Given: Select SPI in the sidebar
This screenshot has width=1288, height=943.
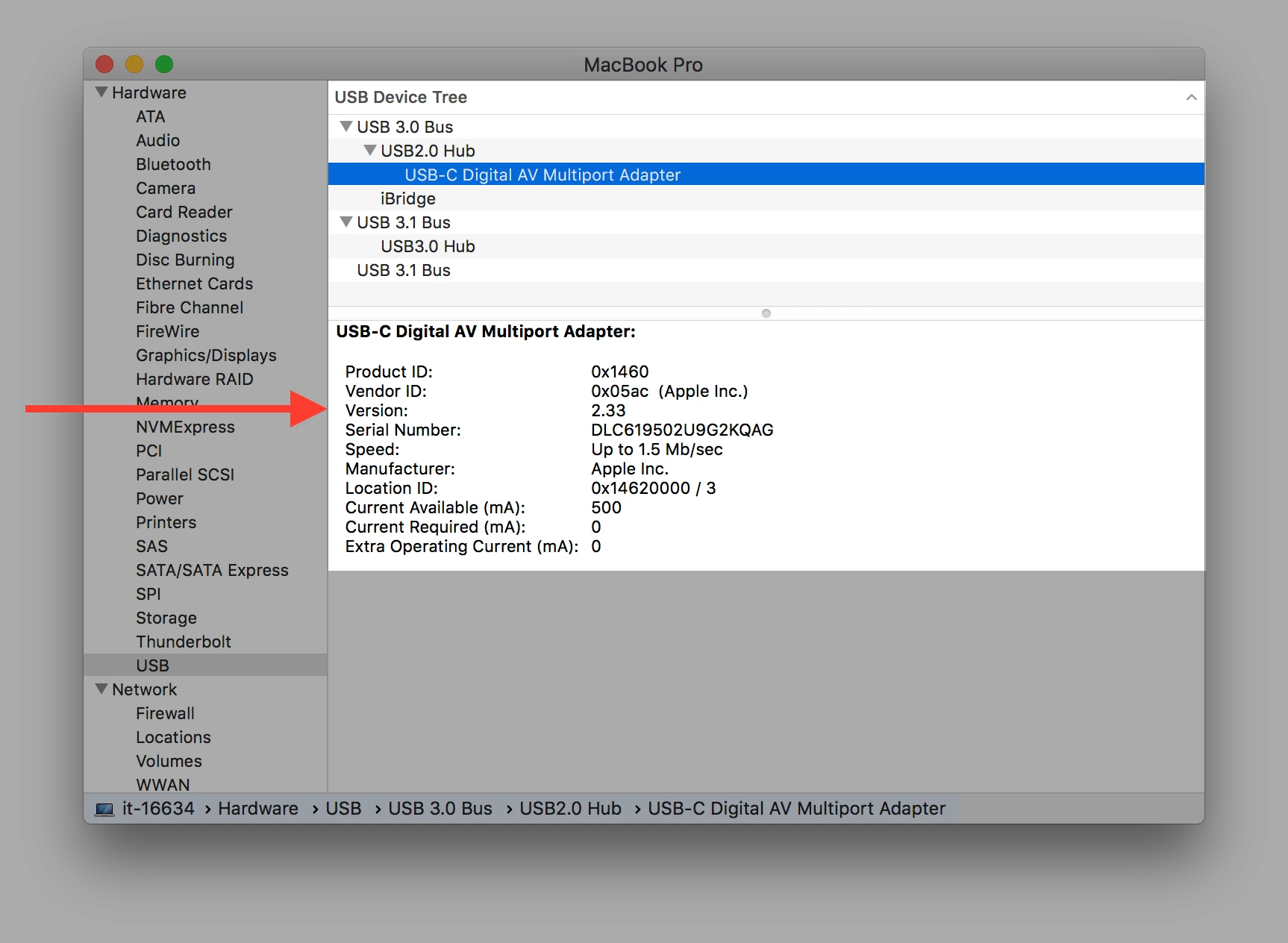Looking at the screenshot, I should (x=149, y=595).
